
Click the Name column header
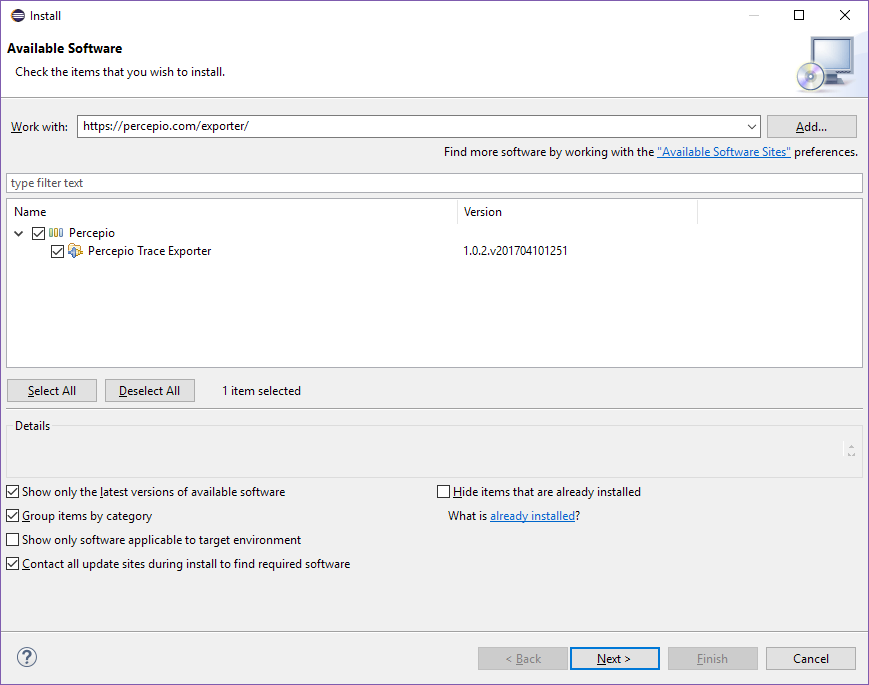tap(232, 212)
